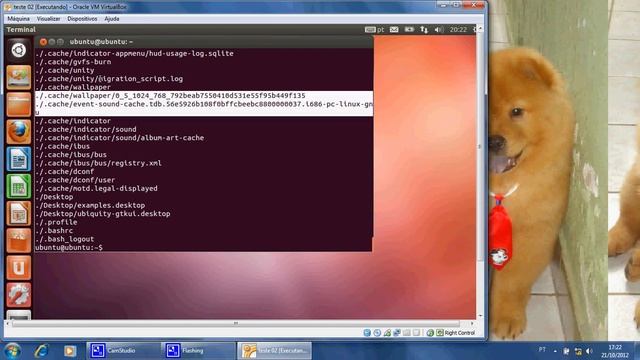
Task: Click the line ./.cache/gvfs-burn
Action: click(x=73, y=62)
